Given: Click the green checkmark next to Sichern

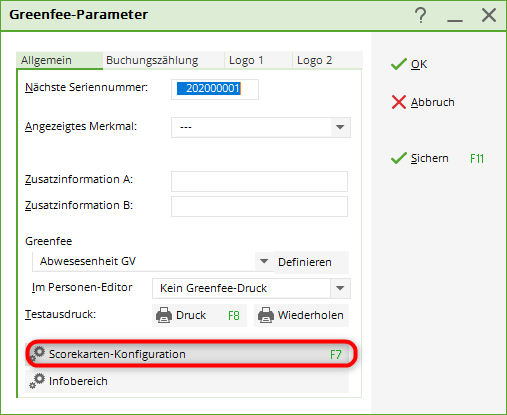Looking at the screenshot, I should (399, 158).
